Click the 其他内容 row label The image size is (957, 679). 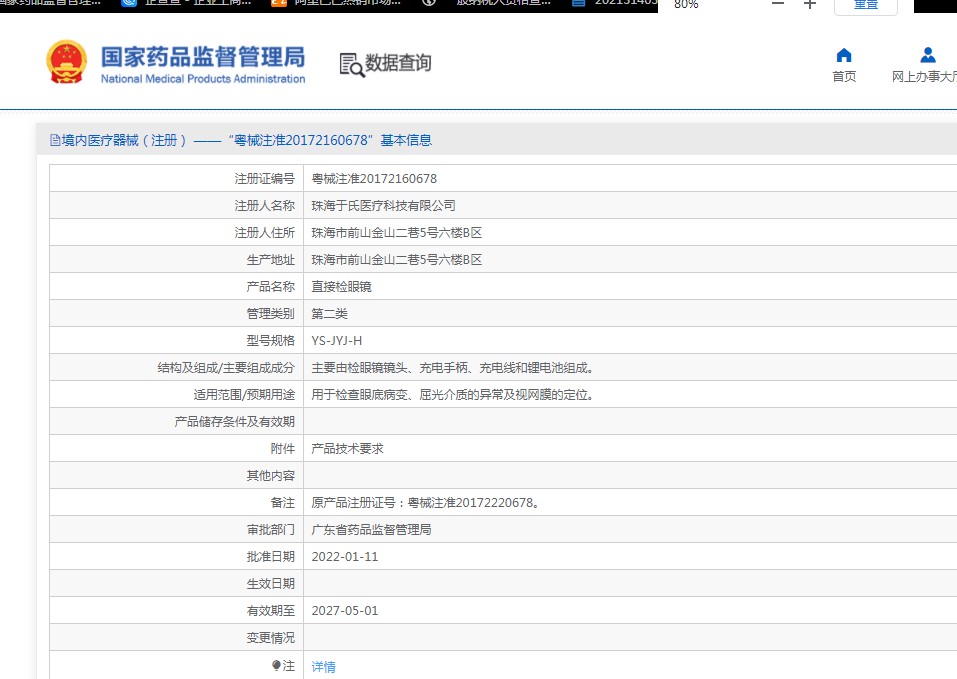(x=270, y=475)
